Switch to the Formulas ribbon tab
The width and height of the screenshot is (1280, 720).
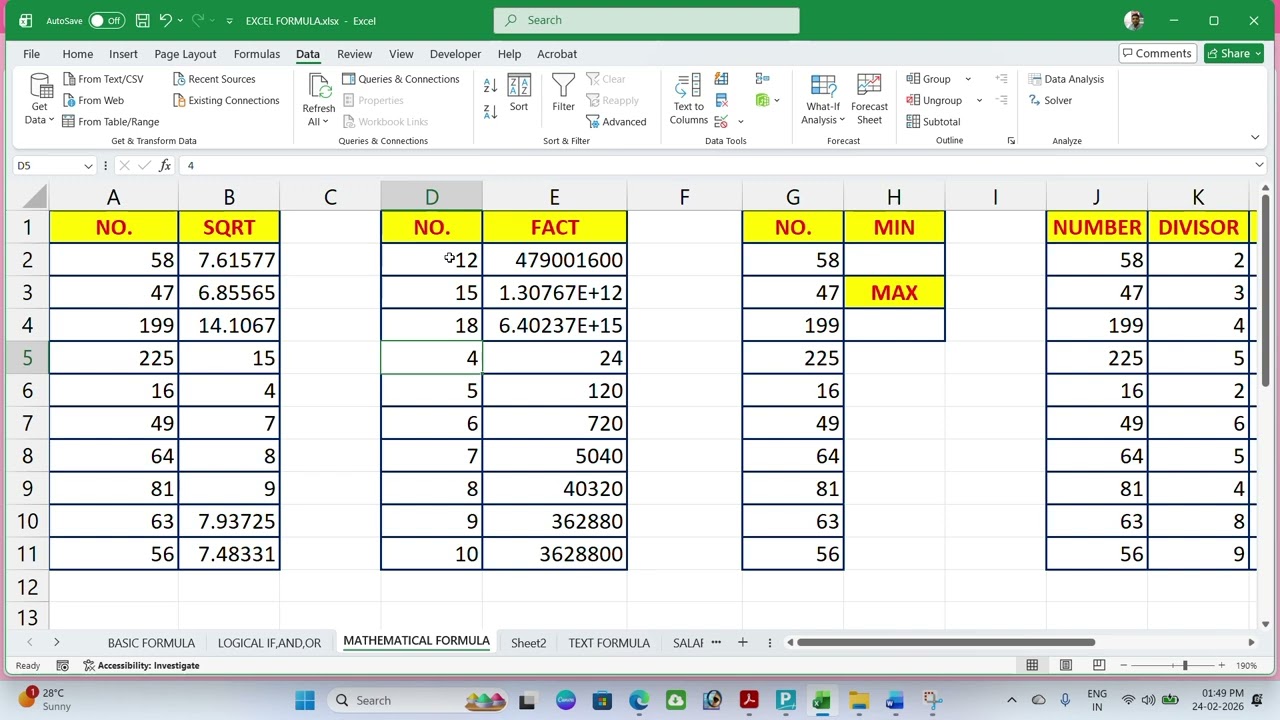256,54
